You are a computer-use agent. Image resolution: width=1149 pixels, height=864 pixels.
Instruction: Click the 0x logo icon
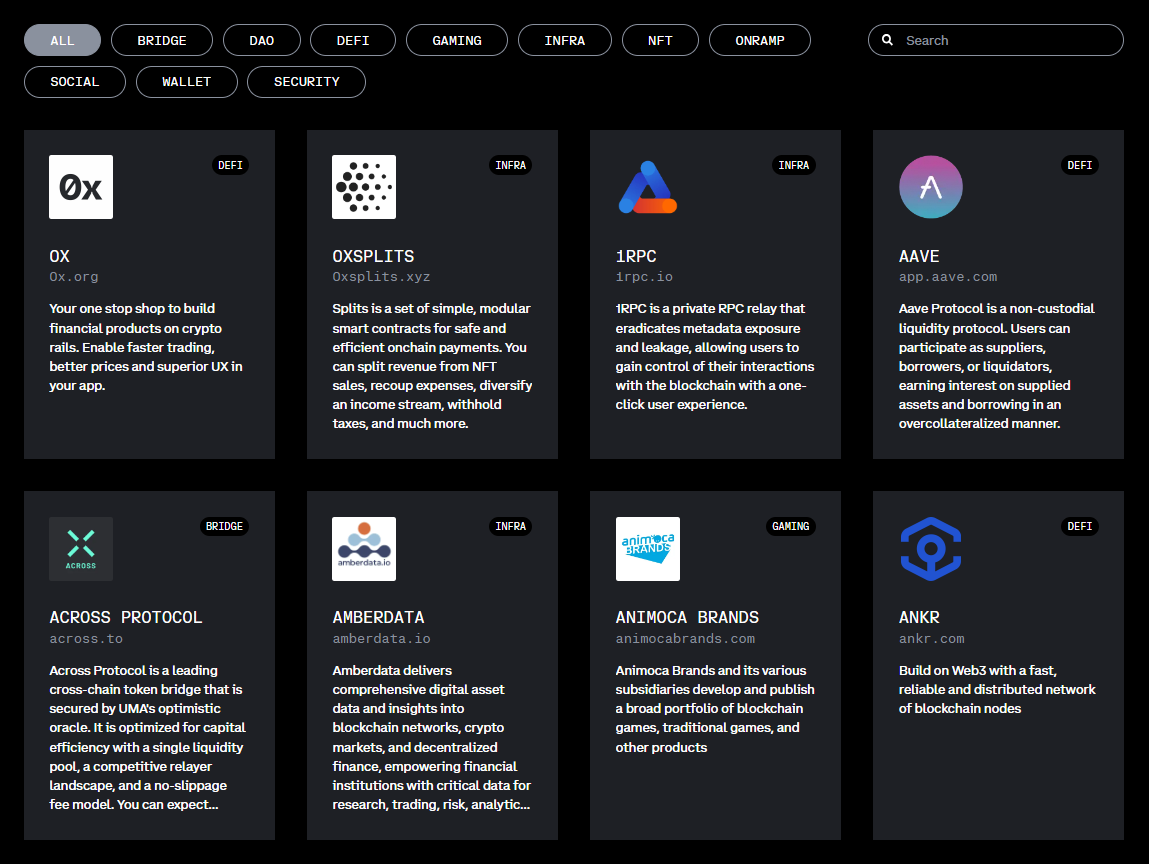click(x=81, y=187)
